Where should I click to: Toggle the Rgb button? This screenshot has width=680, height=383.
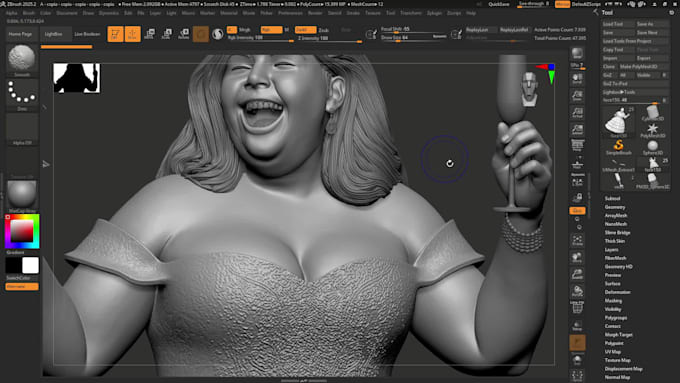pyautogui.click(x=271, y=29)
